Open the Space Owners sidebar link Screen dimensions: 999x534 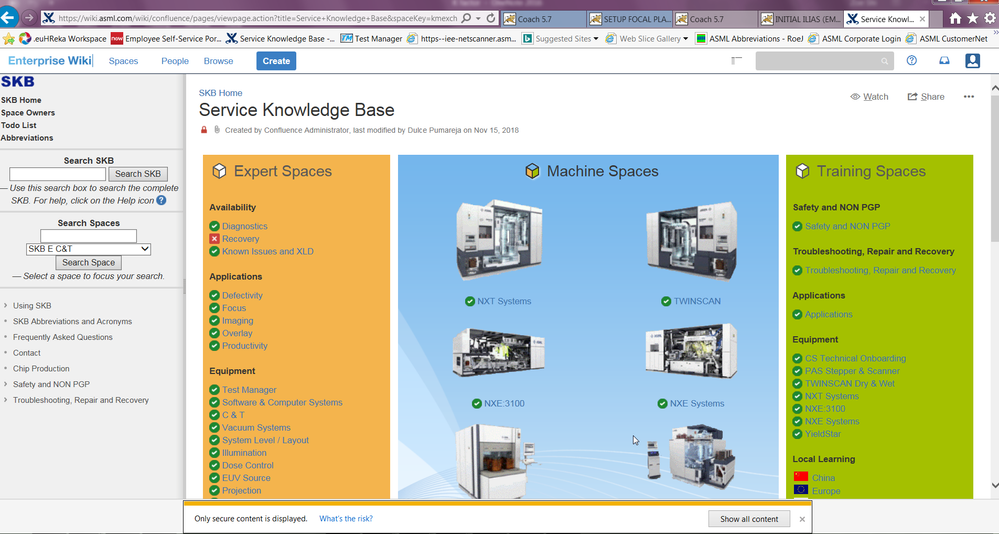(28, 113)
